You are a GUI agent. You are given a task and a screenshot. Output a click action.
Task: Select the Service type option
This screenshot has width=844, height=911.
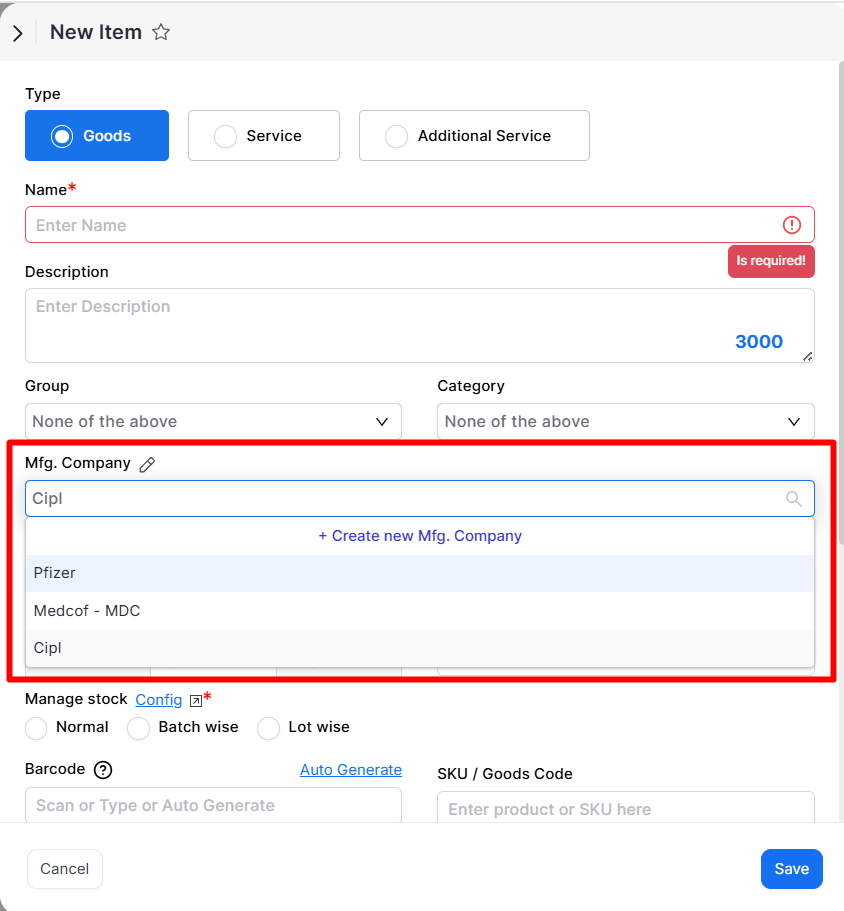[264, 135]
